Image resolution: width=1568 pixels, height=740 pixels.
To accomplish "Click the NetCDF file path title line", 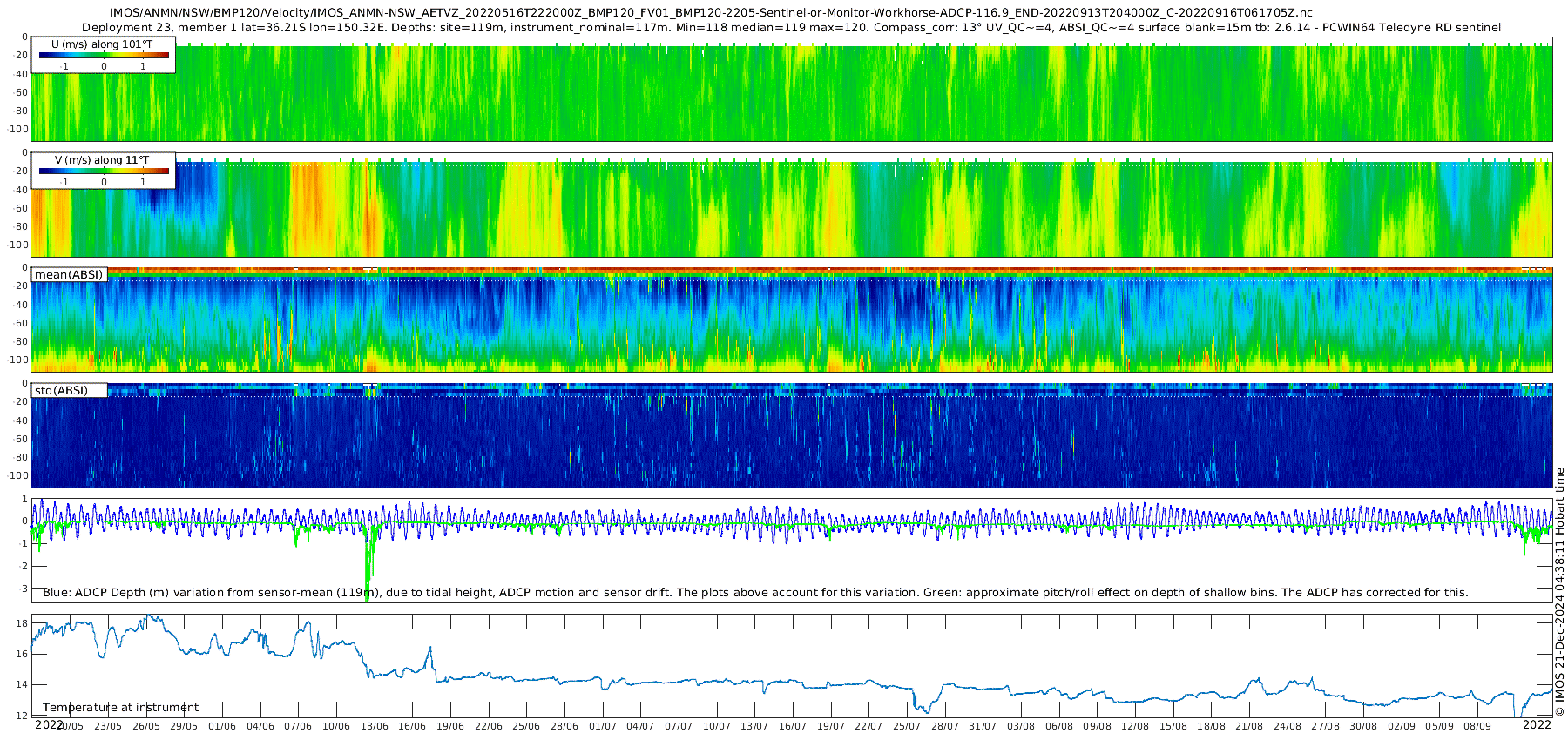I will point(711,13).
